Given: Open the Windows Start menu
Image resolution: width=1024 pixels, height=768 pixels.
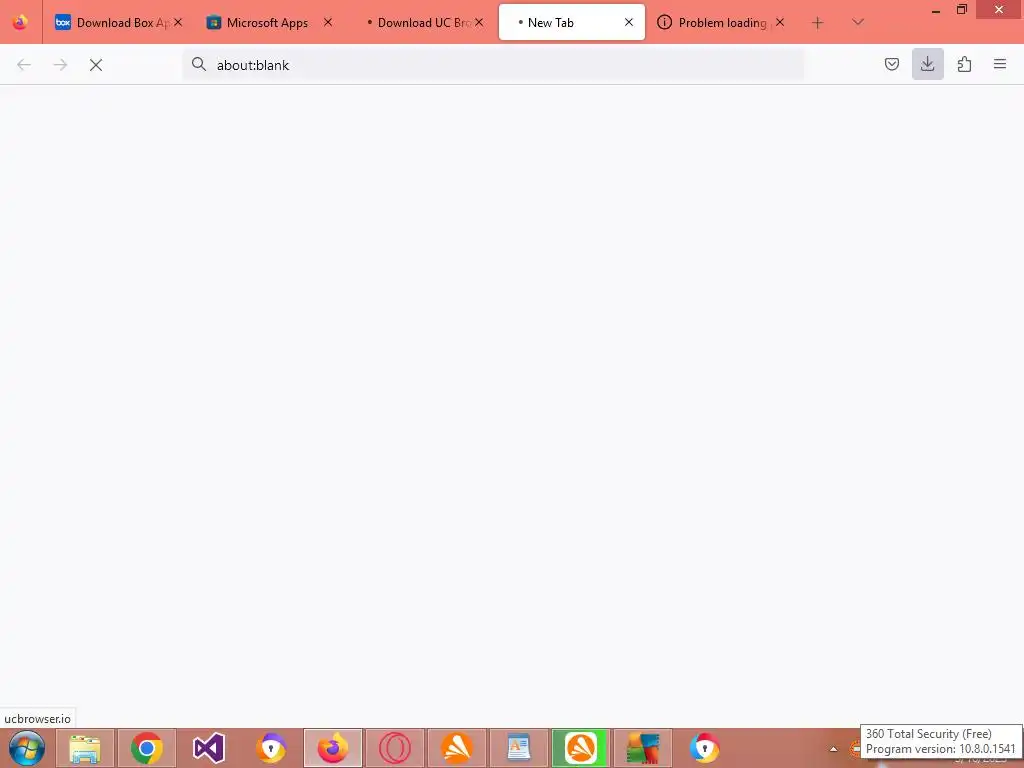Looking at the screenshot, I should [x=27, y=748].
